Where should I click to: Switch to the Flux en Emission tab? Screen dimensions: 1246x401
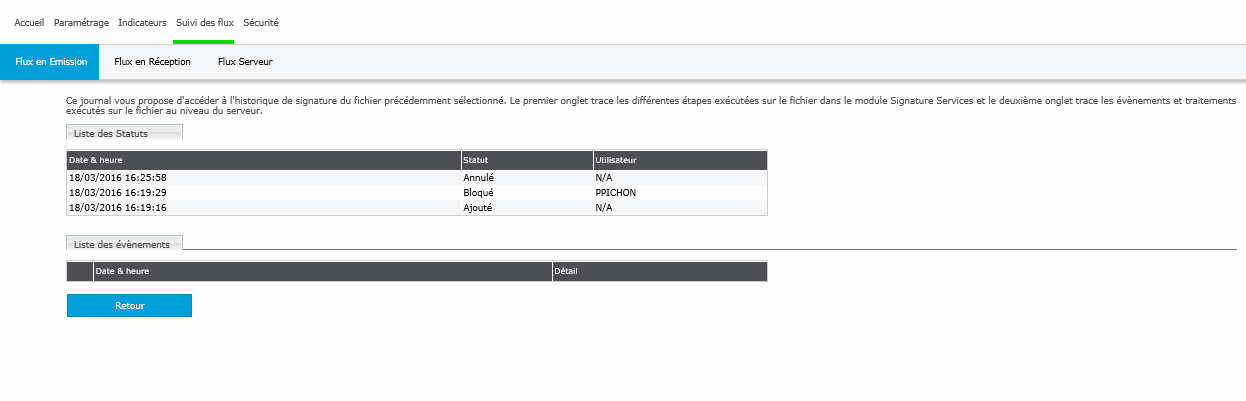coord(50,62)
